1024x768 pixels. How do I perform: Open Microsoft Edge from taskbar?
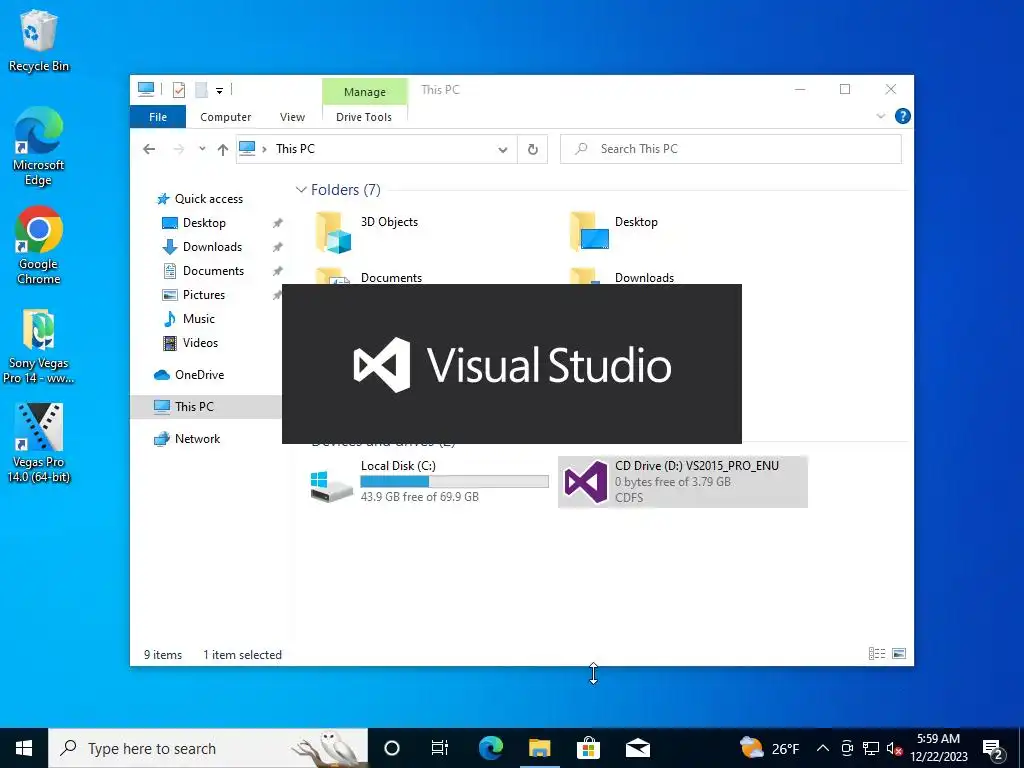(490, 748)
